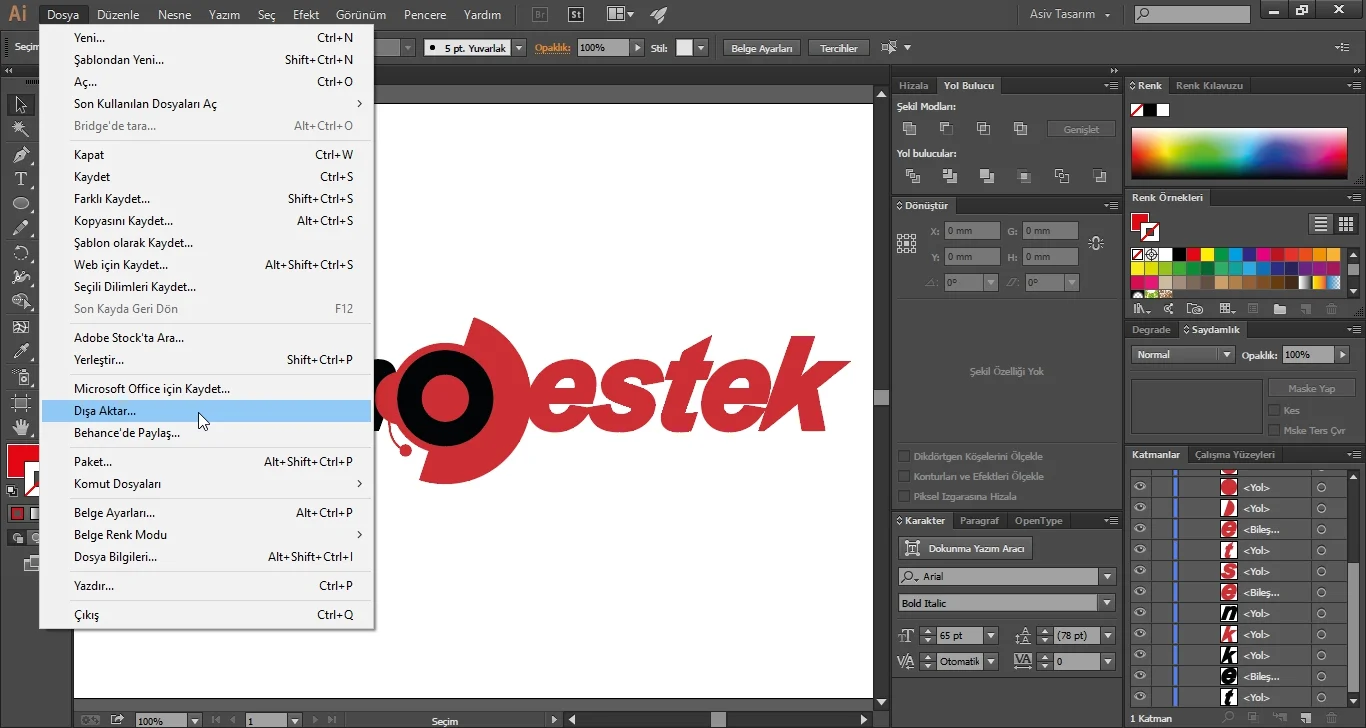The image size is (1366, 728).
Task: Switch swatches to list view
Action: point(1321,224)
